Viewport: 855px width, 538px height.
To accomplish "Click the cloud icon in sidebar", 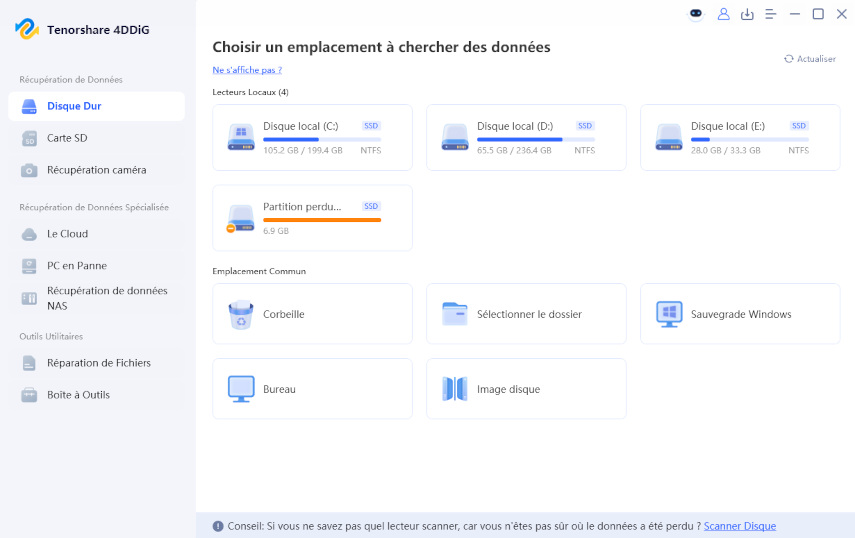I will click(29, 234).
